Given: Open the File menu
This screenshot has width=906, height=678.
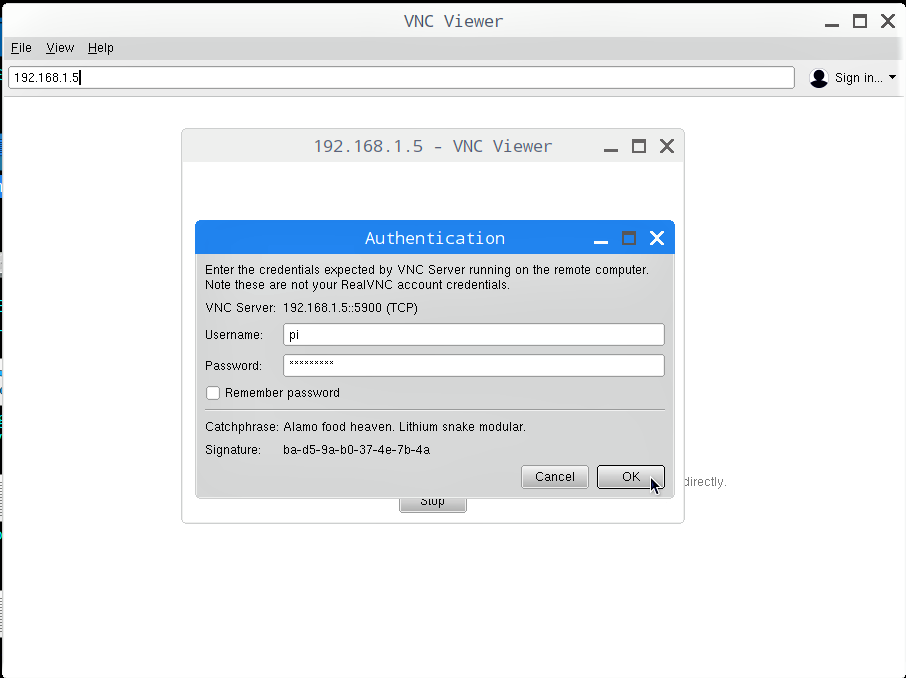Looking at the screenshot, I should [21, 48].
